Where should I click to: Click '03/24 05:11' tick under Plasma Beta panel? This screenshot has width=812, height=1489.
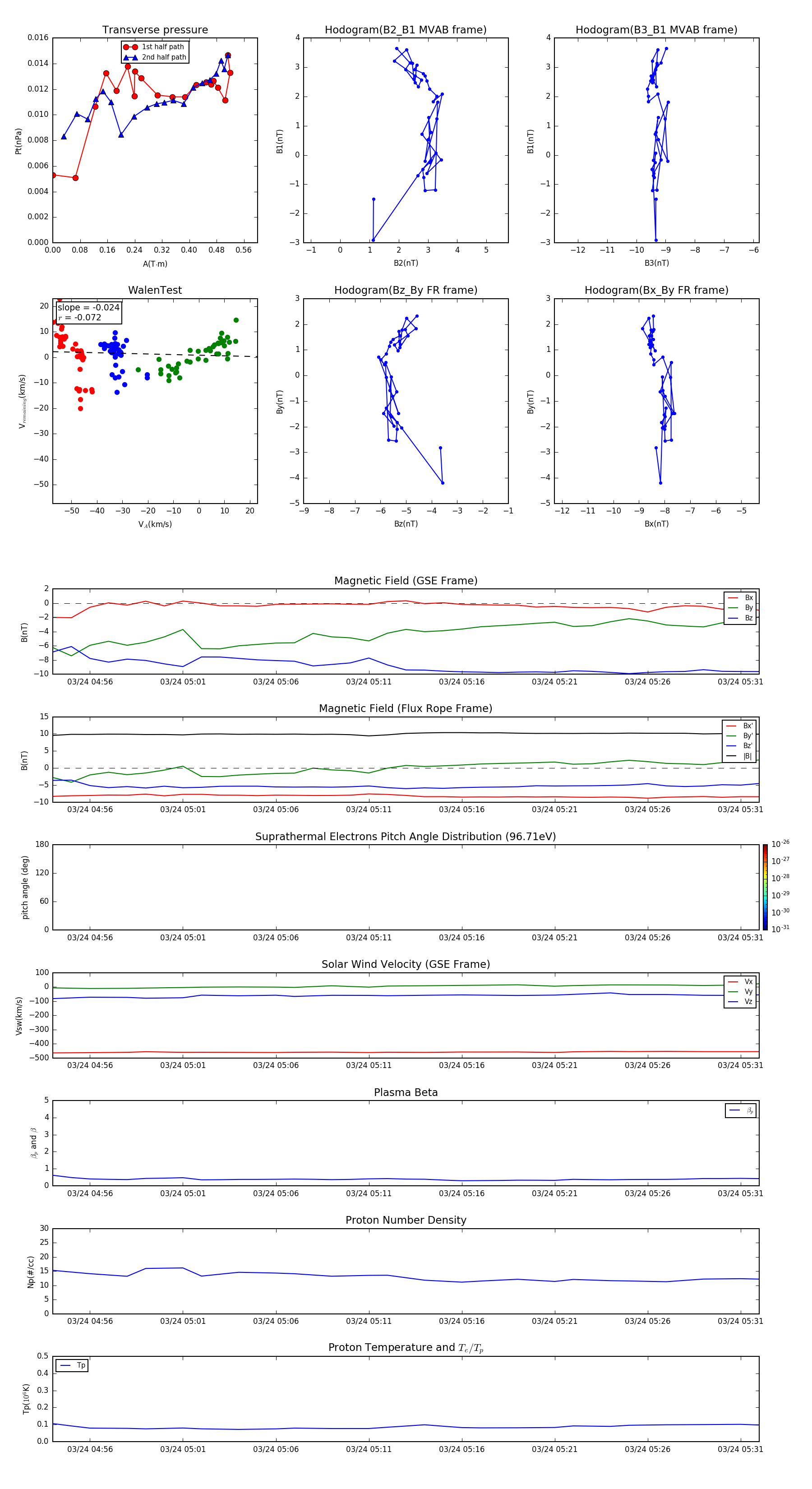(x=369, y=1193)
